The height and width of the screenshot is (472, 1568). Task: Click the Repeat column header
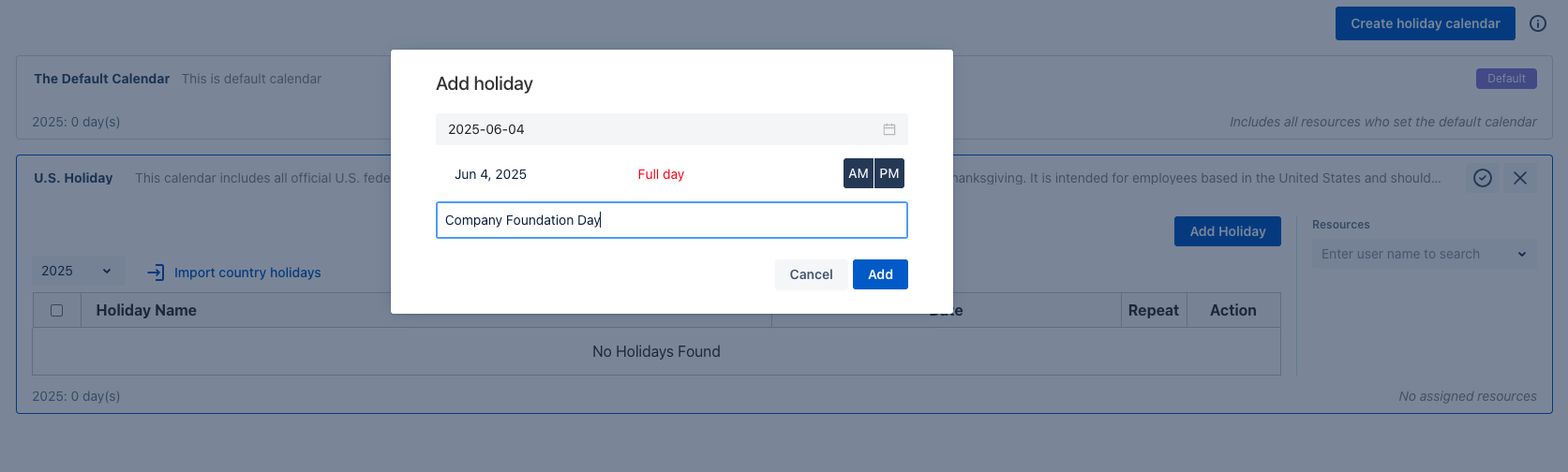pyautogui.click(x=1153, y=310)
